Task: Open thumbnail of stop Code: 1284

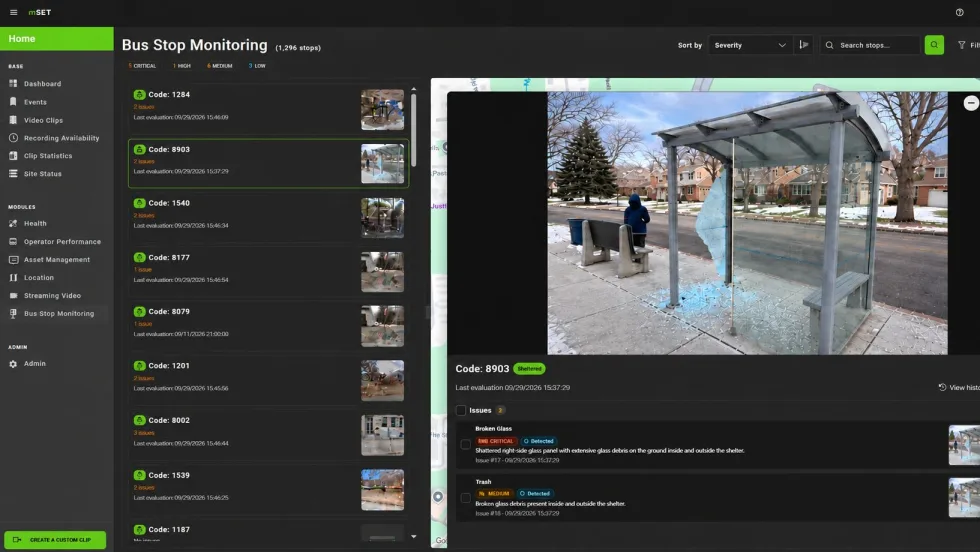Action: 382,109
